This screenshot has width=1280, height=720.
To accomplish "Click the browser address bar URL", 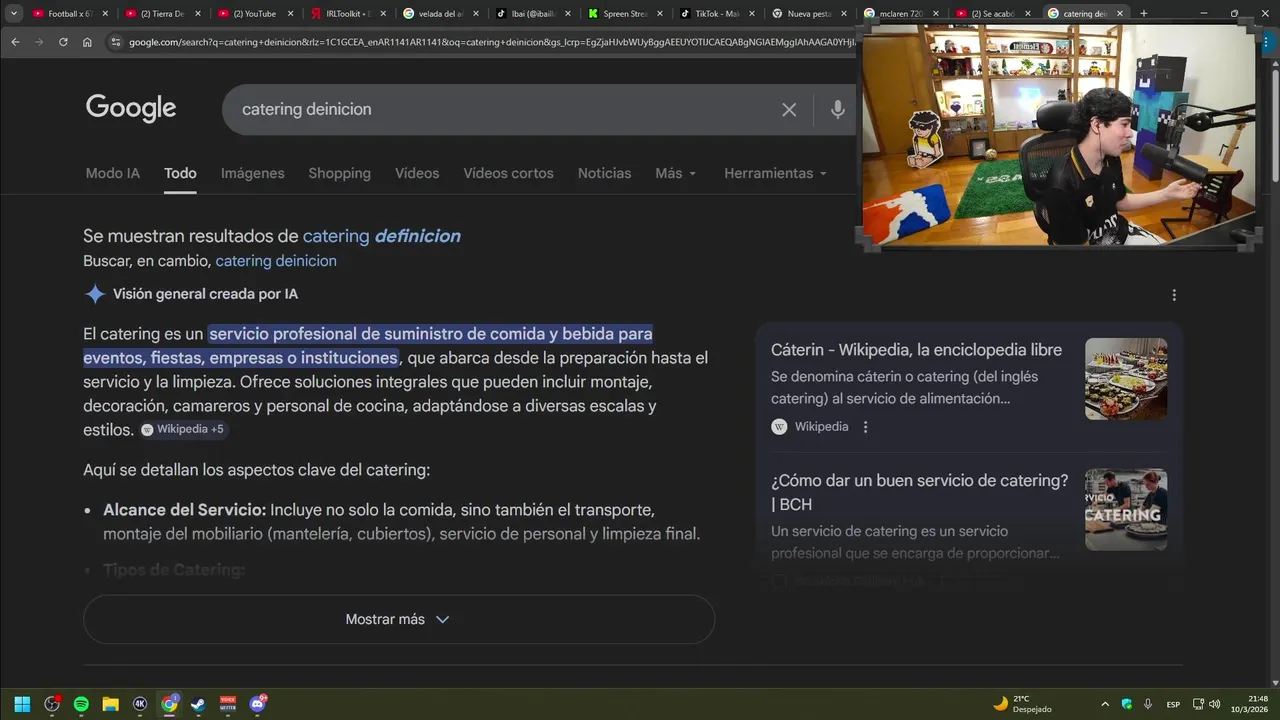I will tap(490, 42).
